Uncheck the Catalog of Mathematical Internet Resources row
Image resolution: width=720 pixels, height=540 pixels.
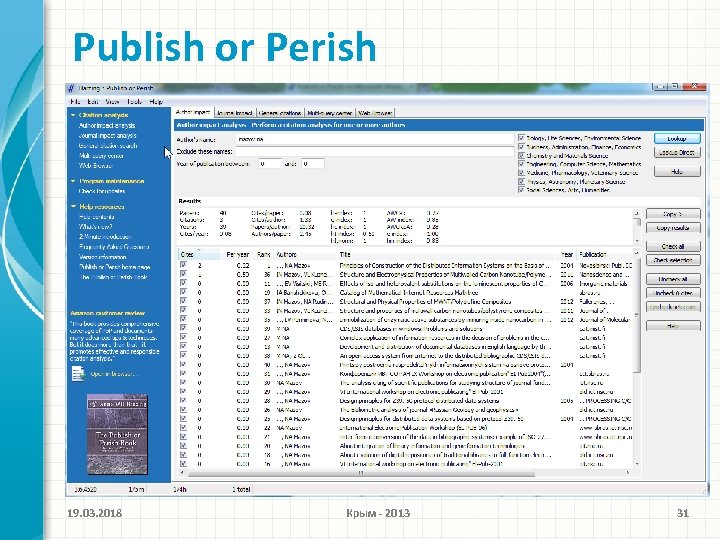coord(184,292)
